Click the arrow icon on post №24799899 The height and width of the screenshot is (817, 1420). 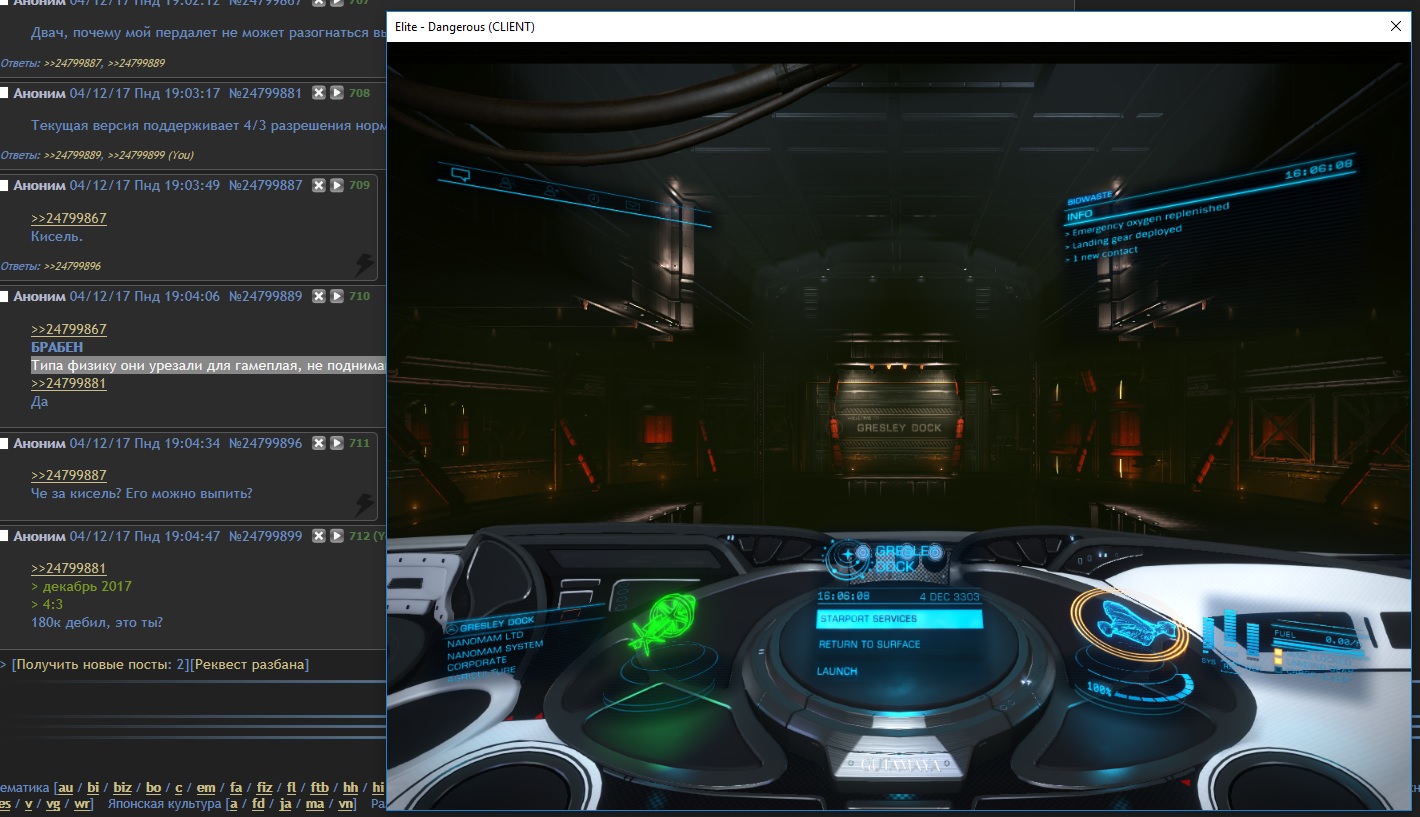click(337, 536)
